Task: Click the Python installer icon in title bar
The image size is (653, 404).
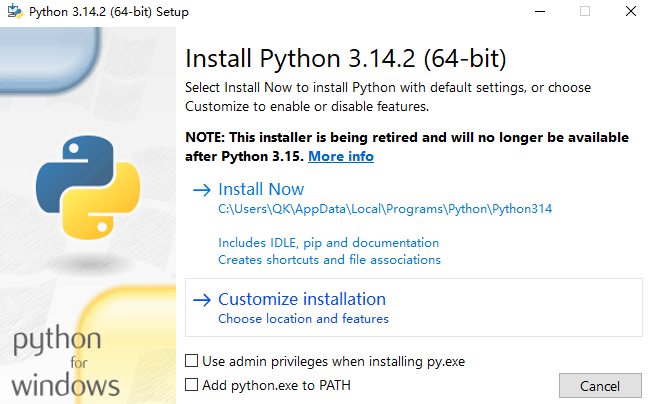Action: [15, 11]
